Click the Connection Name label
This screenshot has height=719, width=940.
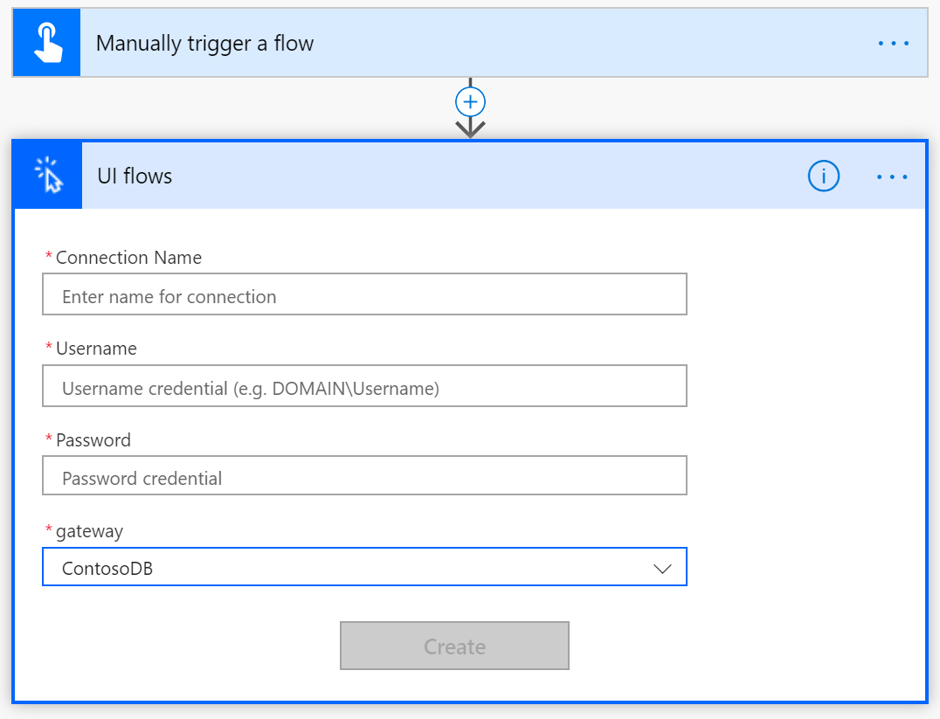pos(128,258)
